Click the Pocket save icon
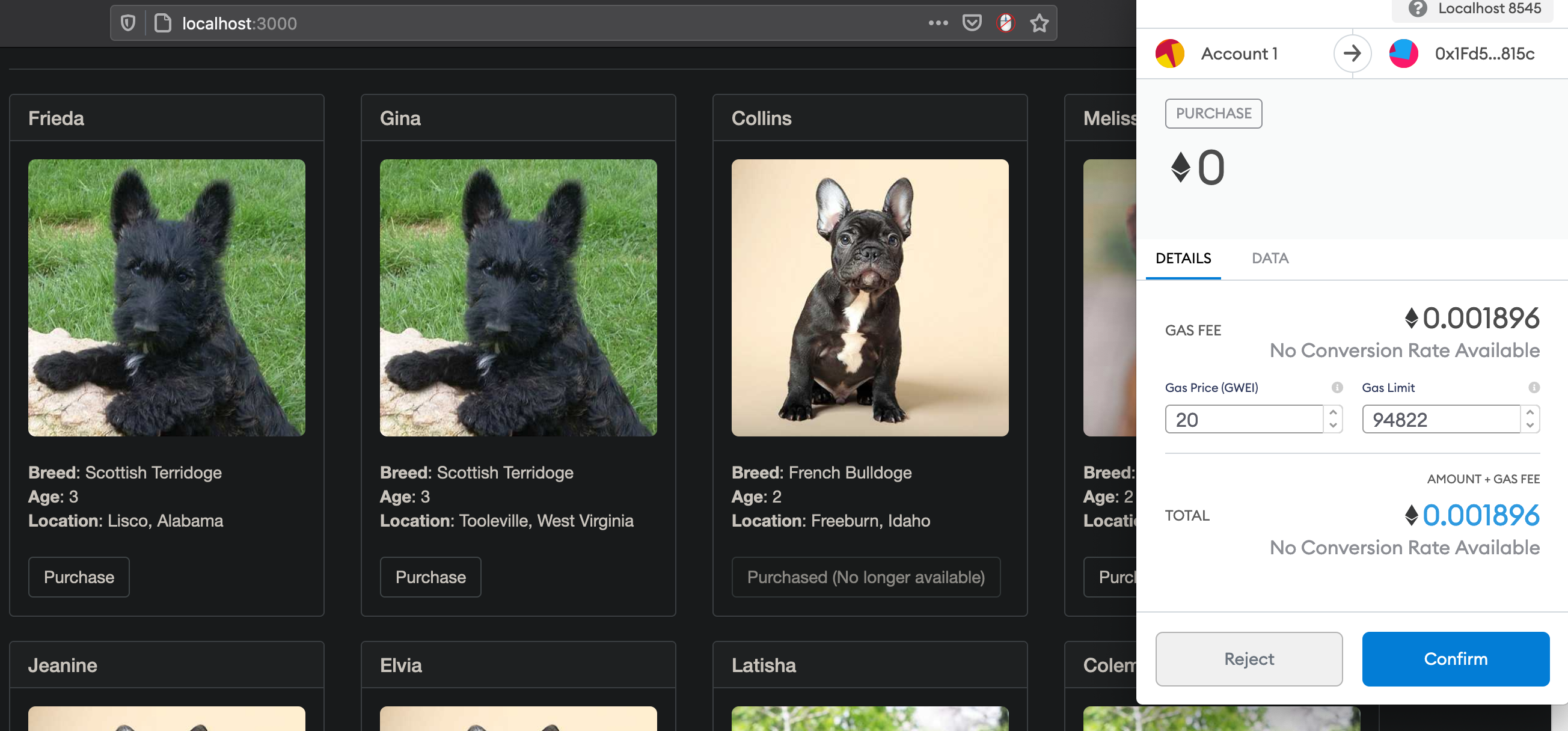 [x=972, y=23]
